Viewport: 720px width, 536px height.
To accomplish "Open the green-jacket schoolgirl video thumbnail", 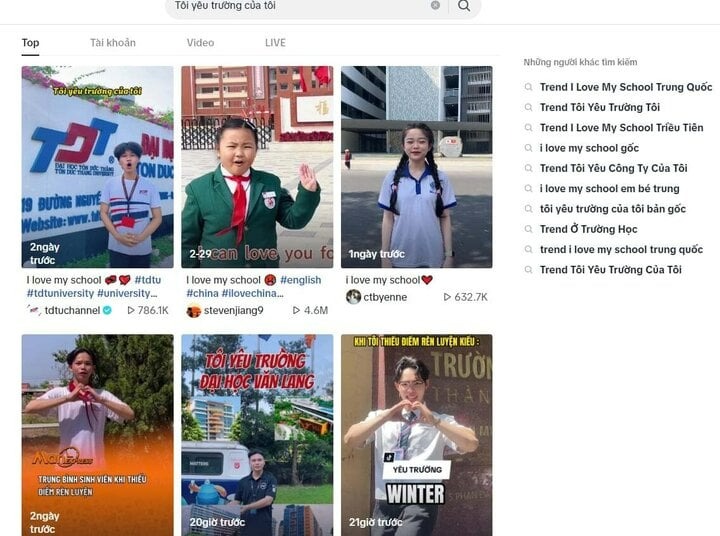I will click(257, 167).
